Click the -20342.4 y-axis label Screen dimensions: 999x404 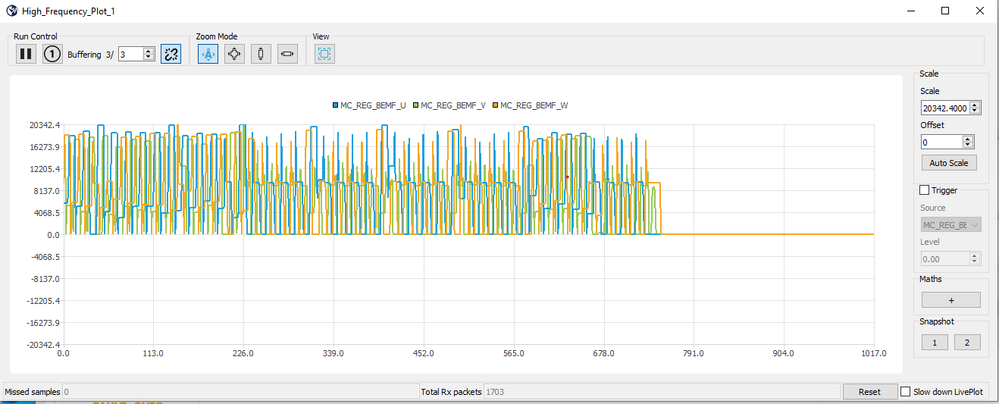coord(42,345)
